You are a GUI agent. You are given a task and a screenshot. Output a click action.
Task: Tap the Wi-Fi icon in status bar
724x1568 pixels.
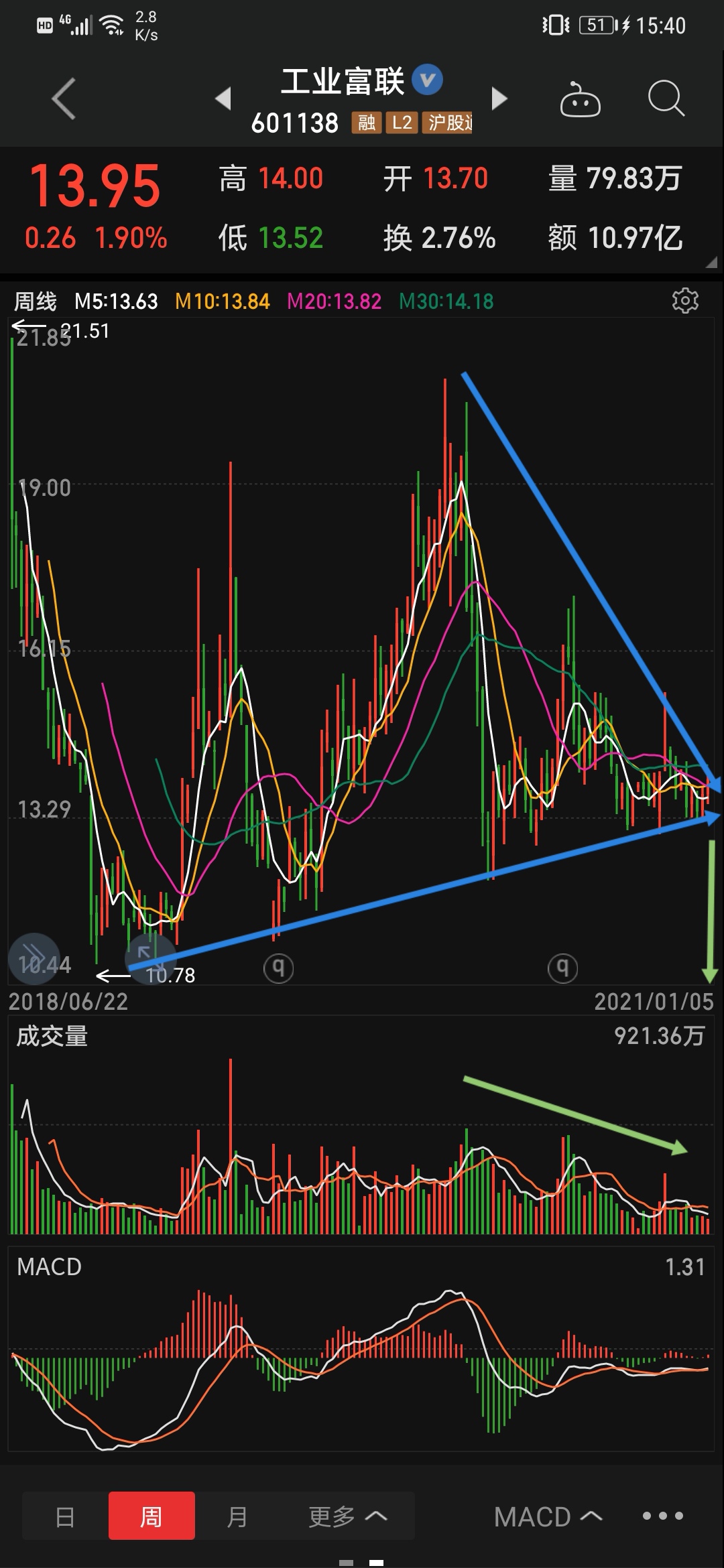point(111,25)
